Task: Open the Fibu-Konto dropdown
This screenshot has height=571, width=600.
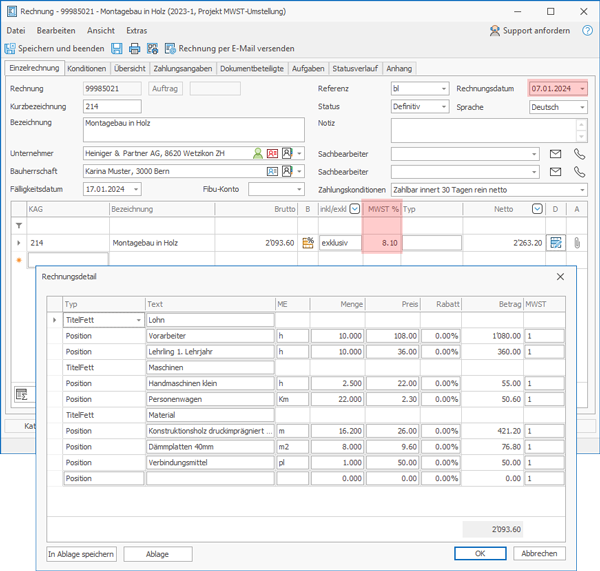Action: 299,189
